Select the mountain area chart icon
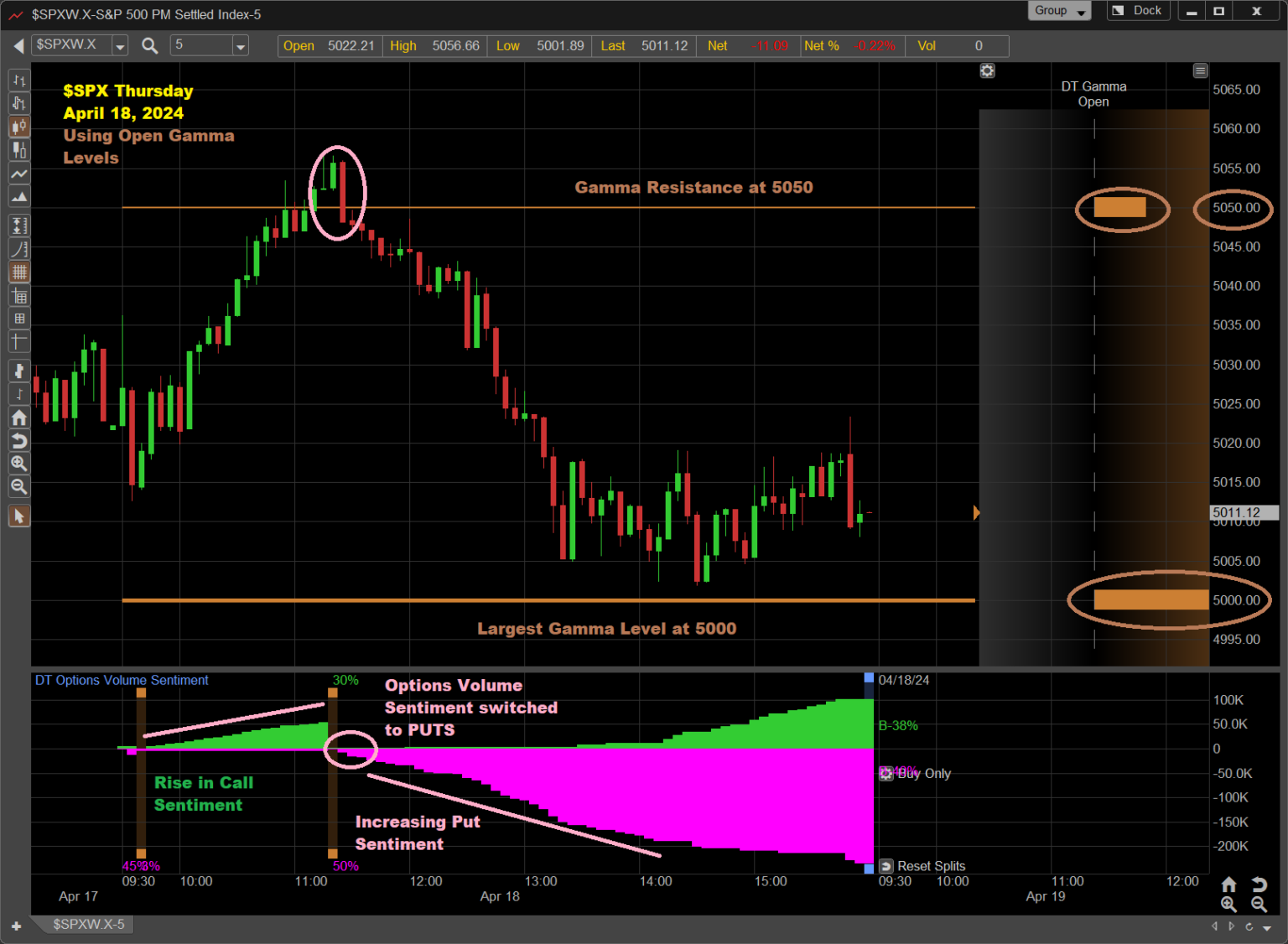Viewport: 1288px width, 944px height. [18, 197]
